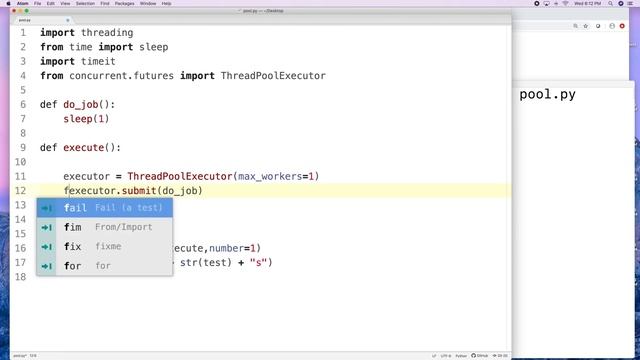Click 'number=1' on line 16
Image resolution: width=640 pixels, height=360 pixels.
pos(232,248)
